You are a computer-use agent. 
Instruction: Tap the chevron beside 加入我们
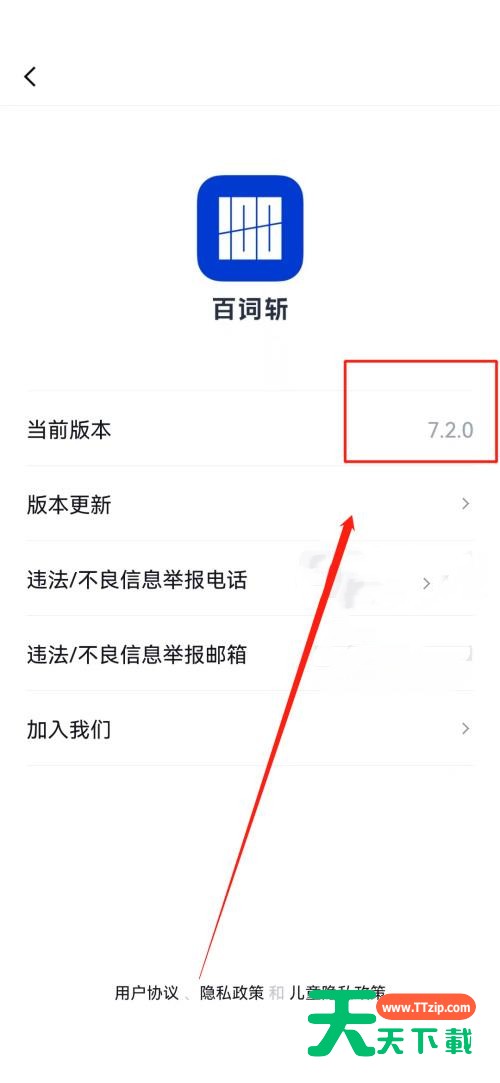(x=466, y=729)
